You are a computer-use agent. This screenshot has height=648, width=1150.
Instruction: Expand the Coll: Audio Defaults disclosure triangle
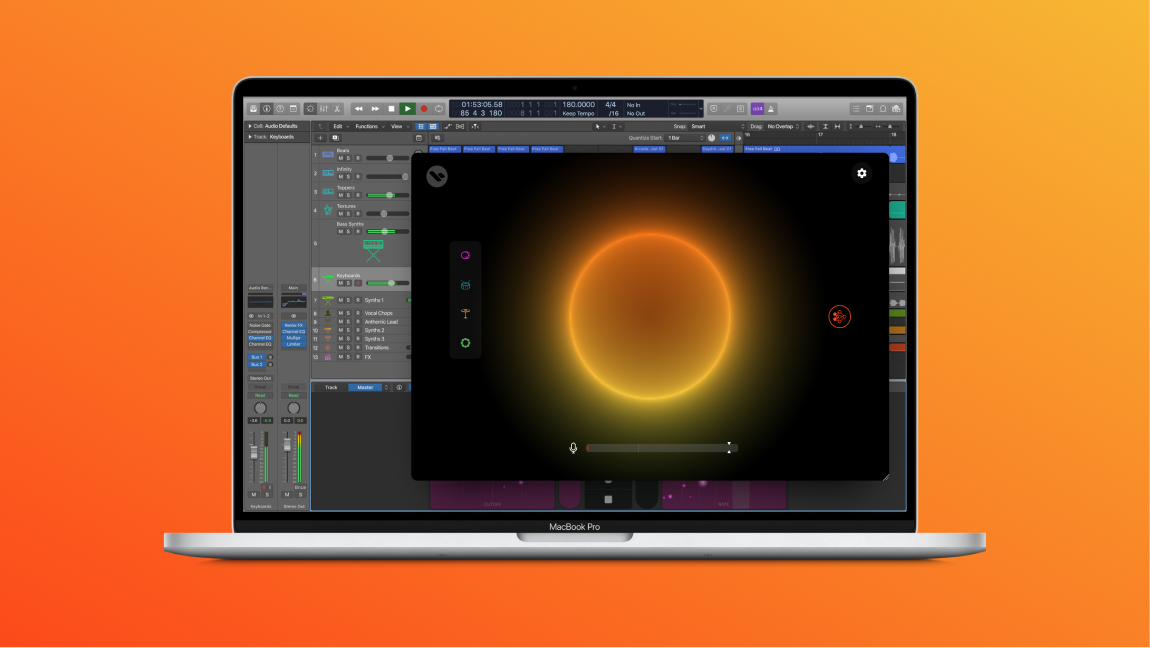point(249,126)
